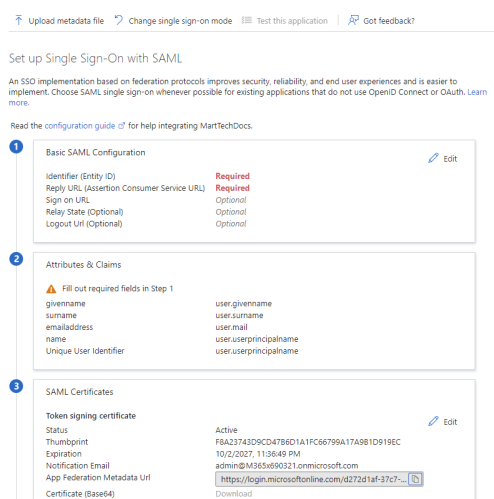
Task: Select the step 3 numbered circle
Action: (16, 386)
